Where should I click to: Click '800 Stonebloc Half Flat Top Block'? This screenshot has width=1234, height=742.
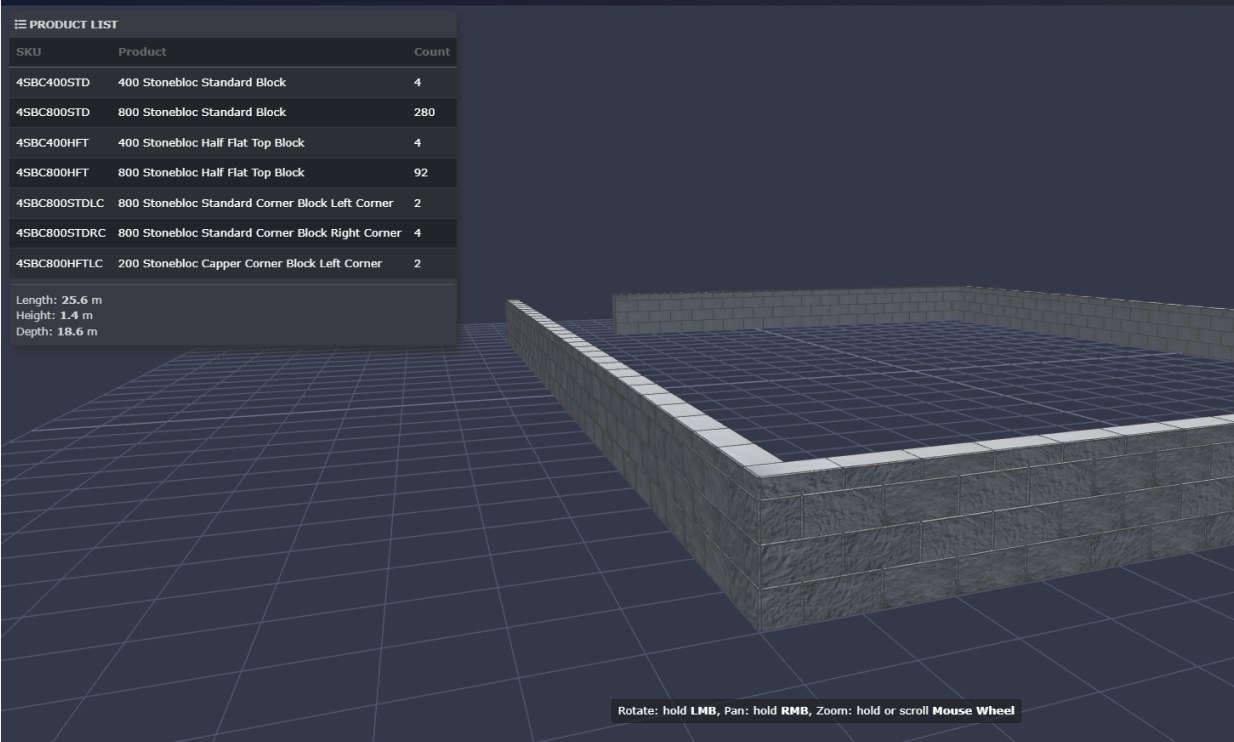pos(211,173)
